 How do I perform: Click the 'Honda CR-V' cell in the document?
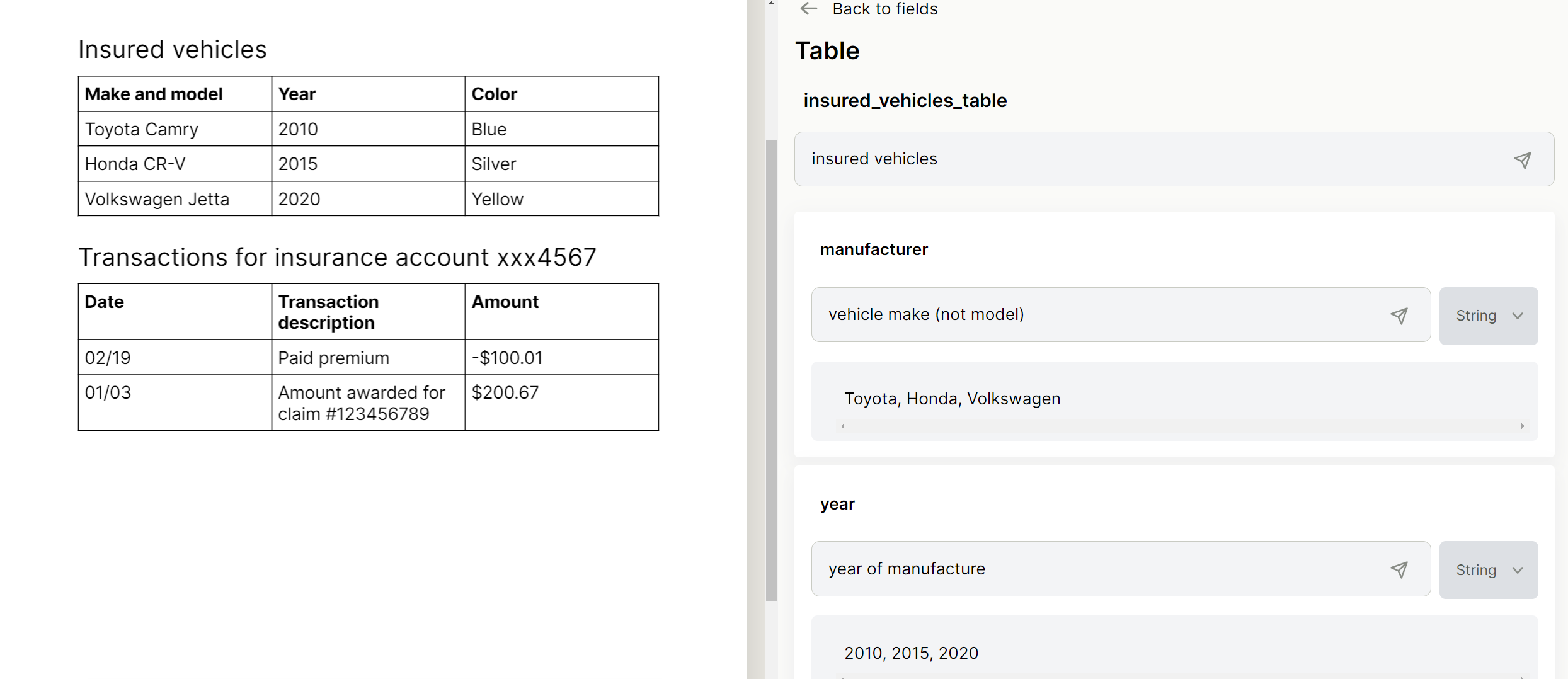175,164
